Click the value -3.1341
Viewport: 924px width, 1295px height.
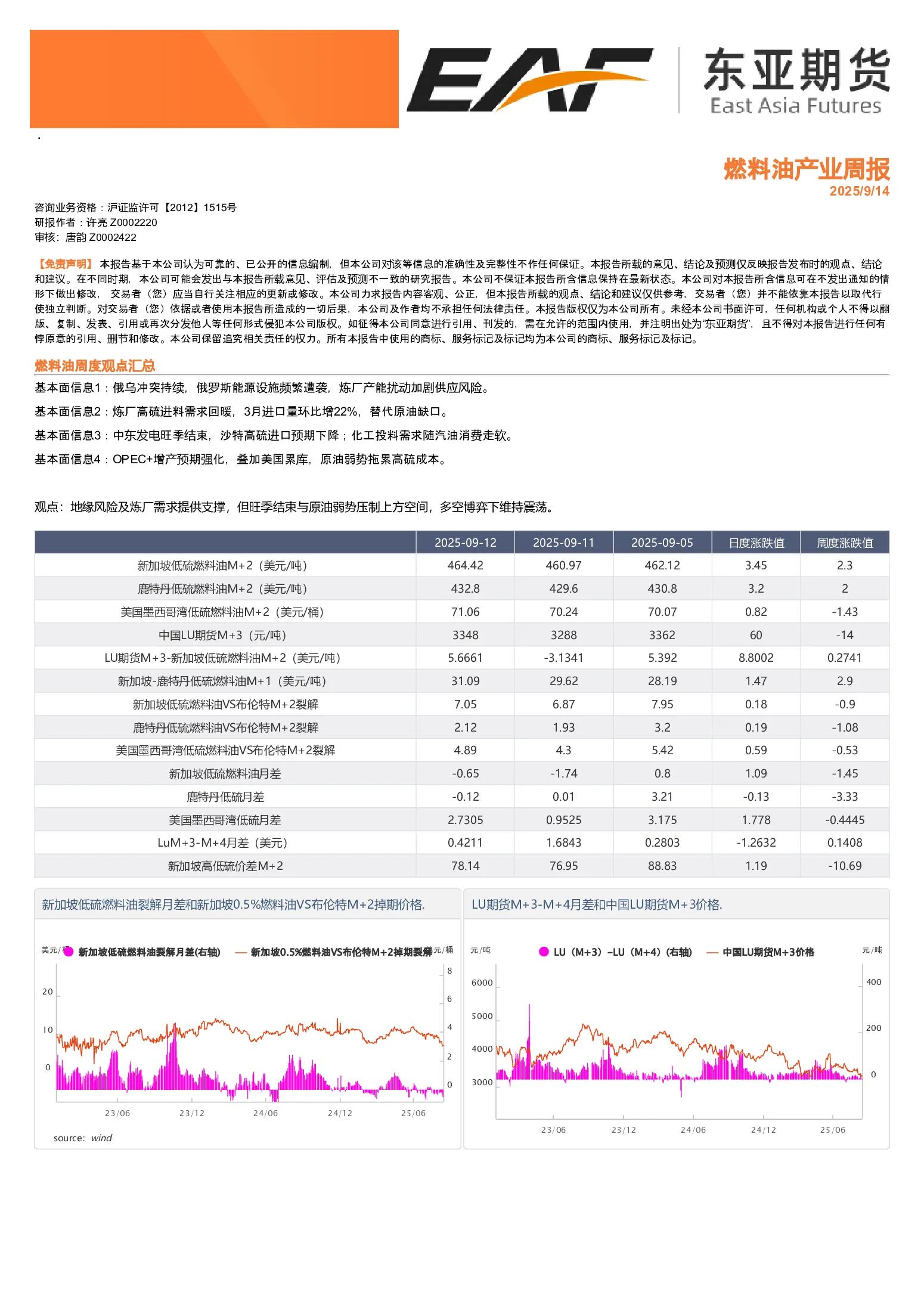point(563,658)
